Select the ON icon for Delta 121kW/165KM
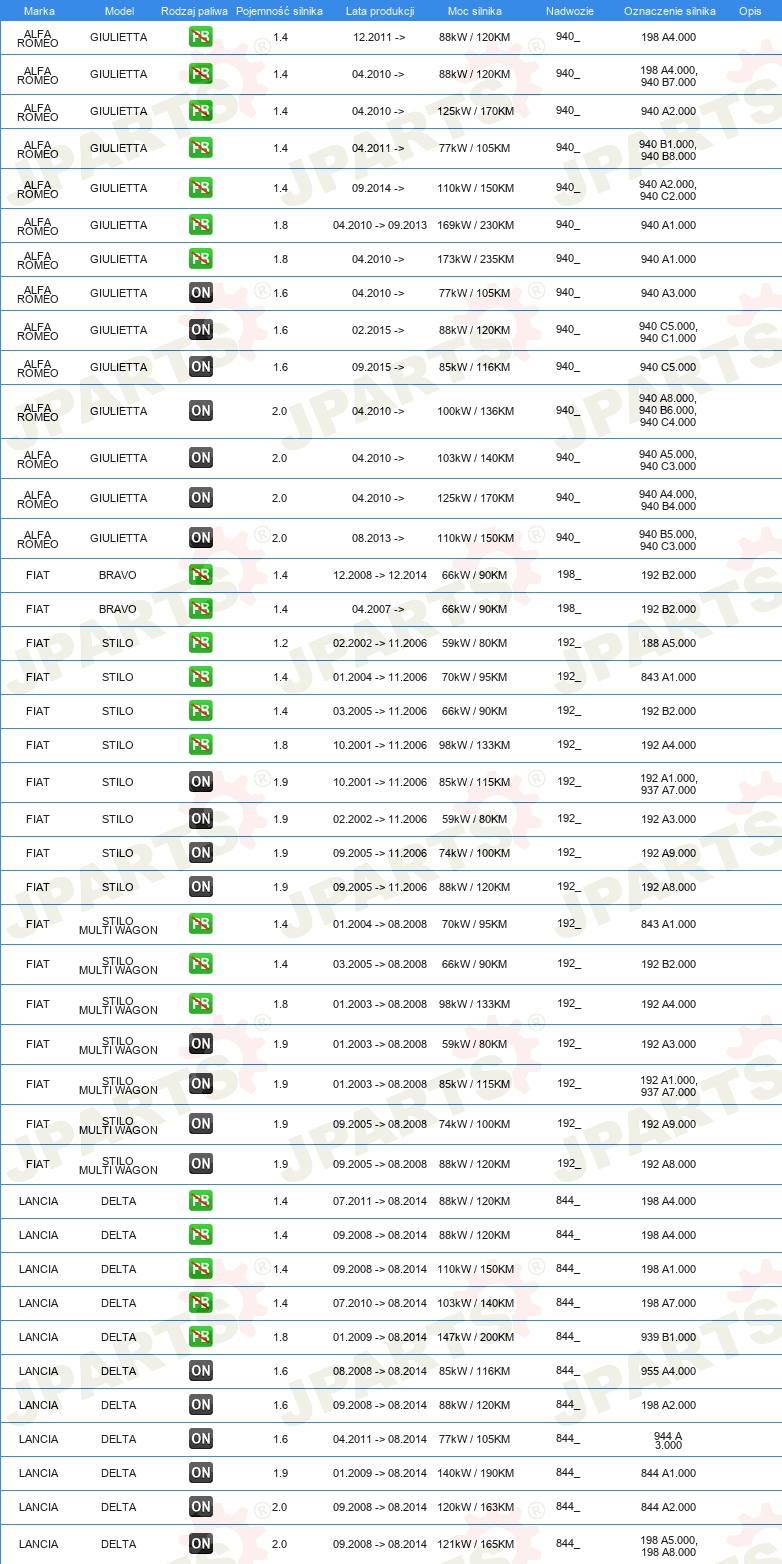This screenshot has width=782, height=1564. [x=201, y=1544]
